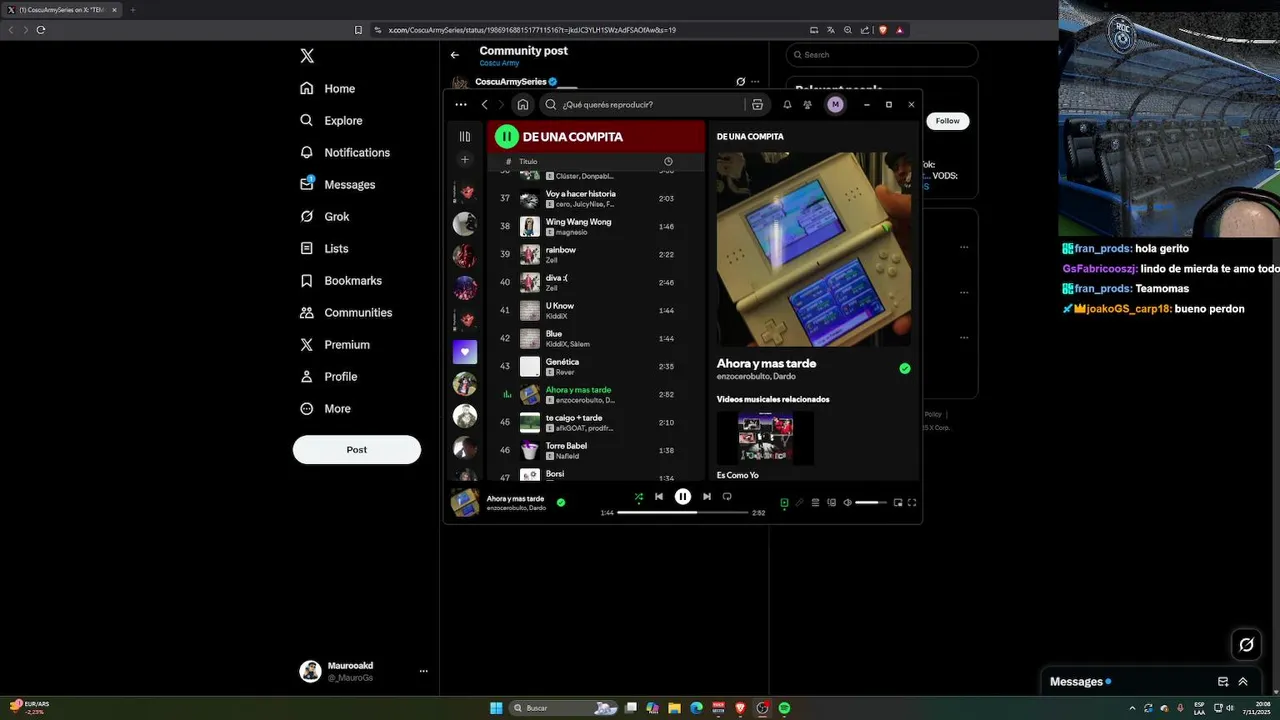Image resolution: width=1280 pixels, height=720 pixels.
Task: Open More menu in X sidebar
Action: click(x=325, y=408)
